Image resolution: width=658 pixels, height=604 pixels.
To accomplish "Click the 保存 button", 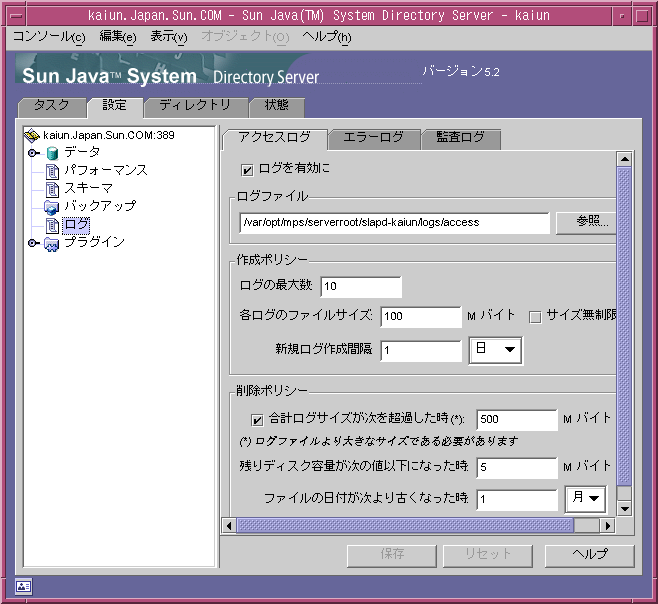I will [x=392, y=555].
